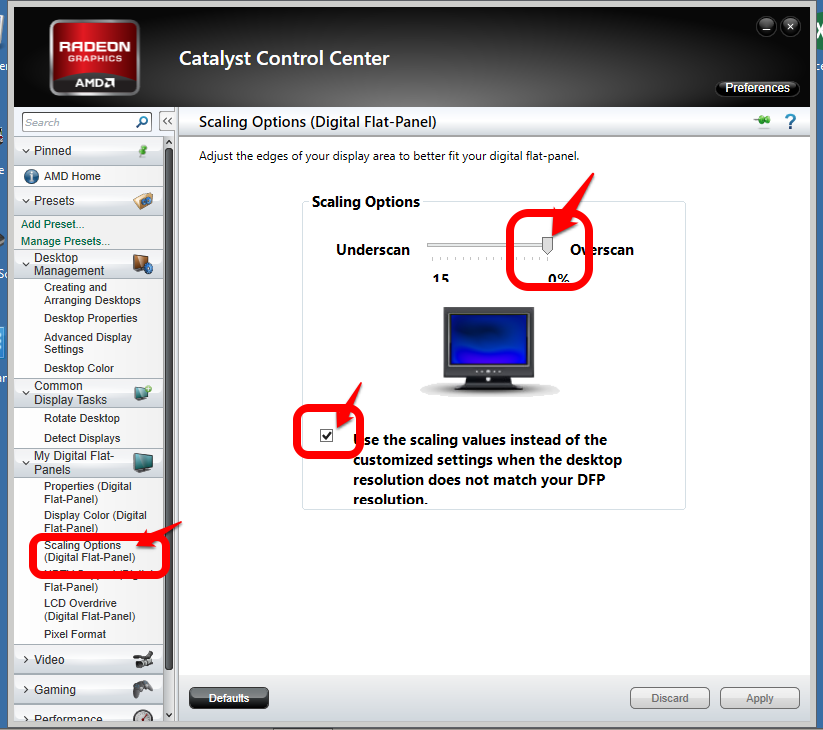Collapse the Desktop Management chevron

(26, 265)
